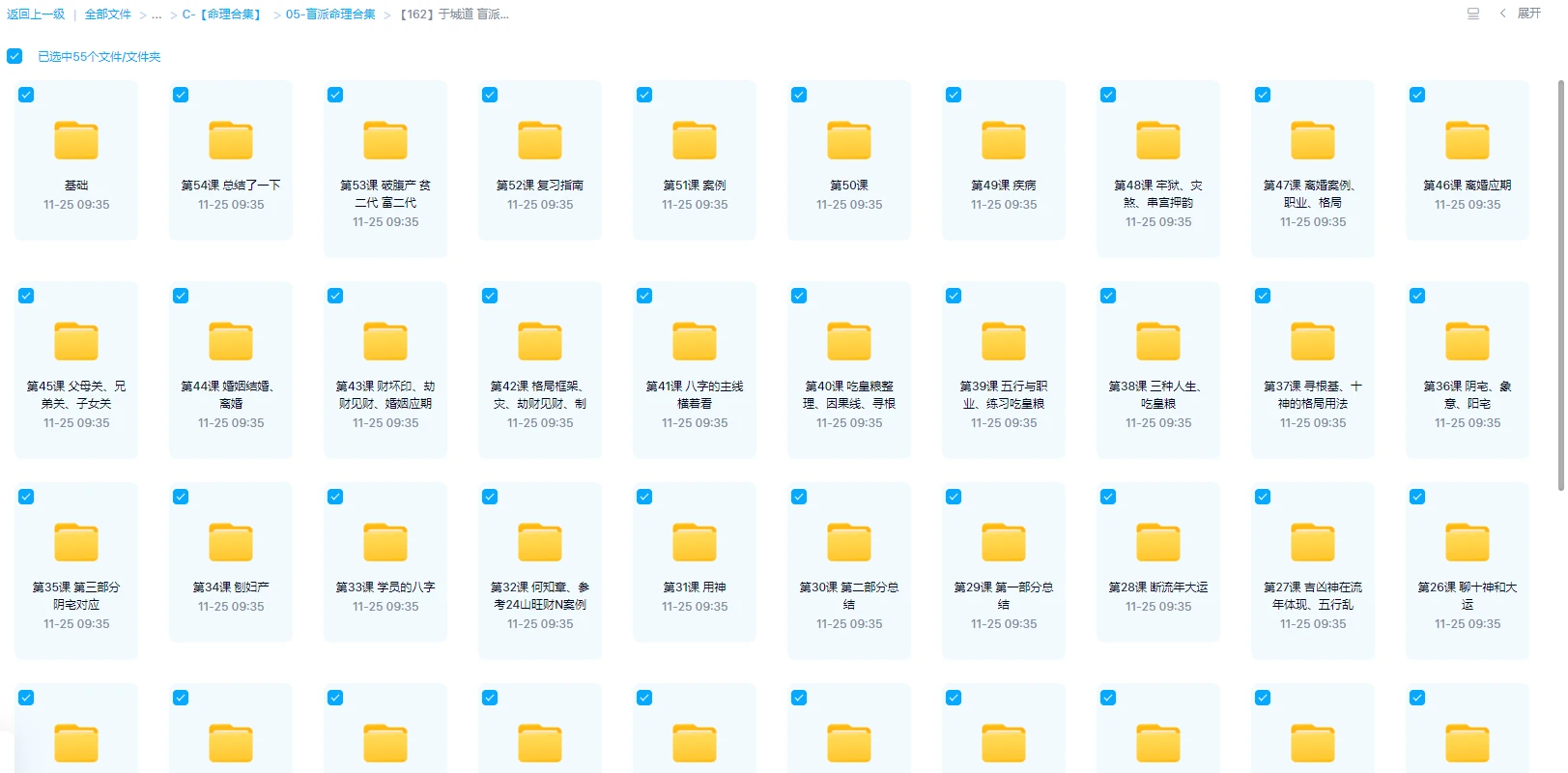Open folder 第26课 聊十神和大运

pyautogui.click(x=1468, y=542)
